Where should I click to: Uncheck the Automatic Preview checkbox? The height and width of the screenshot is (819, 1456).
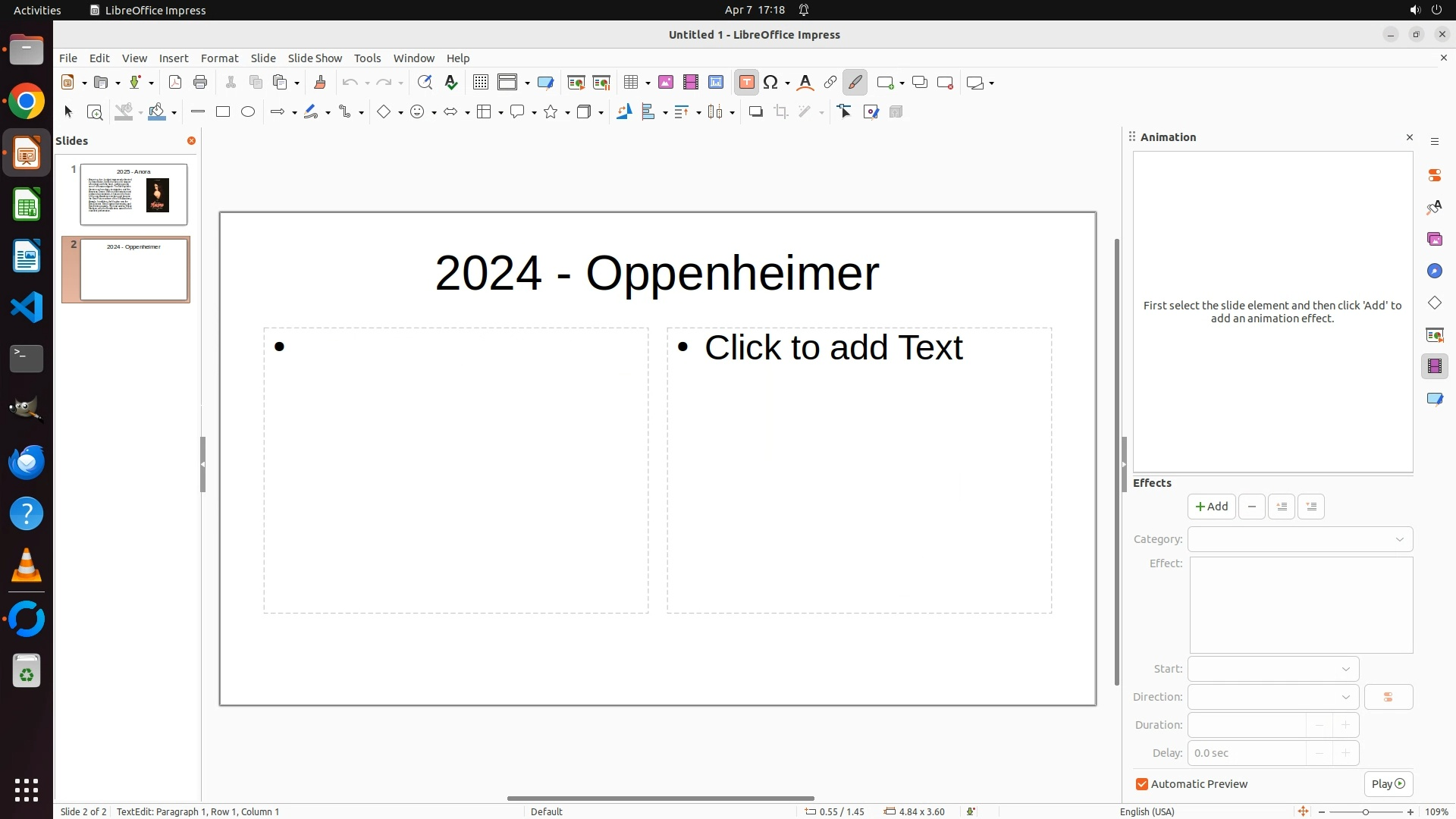(x=1142, y=784)
